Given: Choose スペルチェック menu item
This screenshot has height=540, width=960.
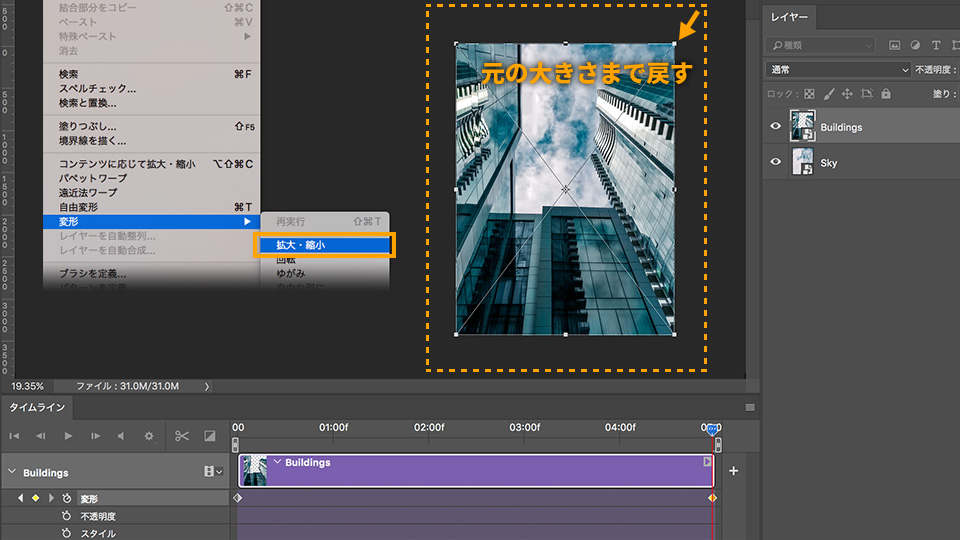Looking at the screenshot, I should pos(151,88).
